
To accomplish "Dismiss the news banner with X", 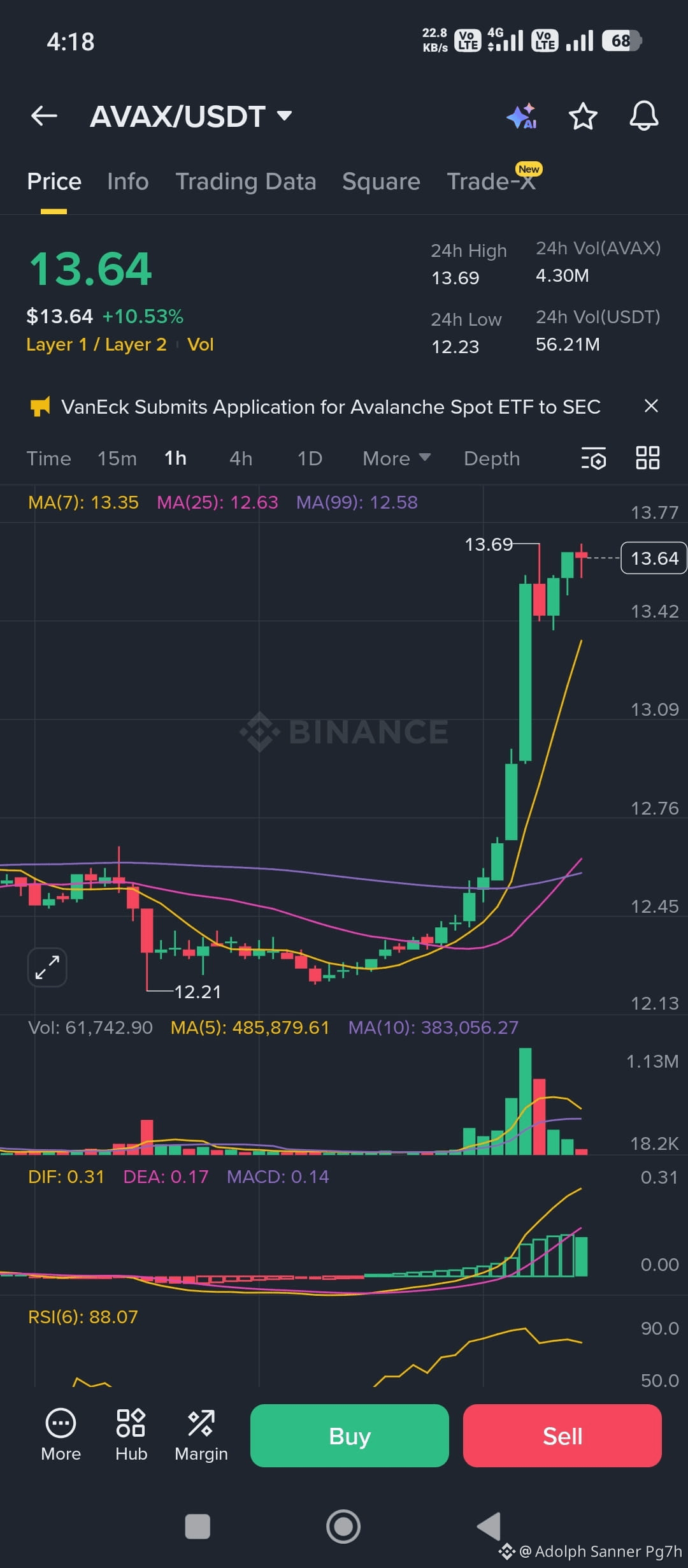I will point(651,406).
